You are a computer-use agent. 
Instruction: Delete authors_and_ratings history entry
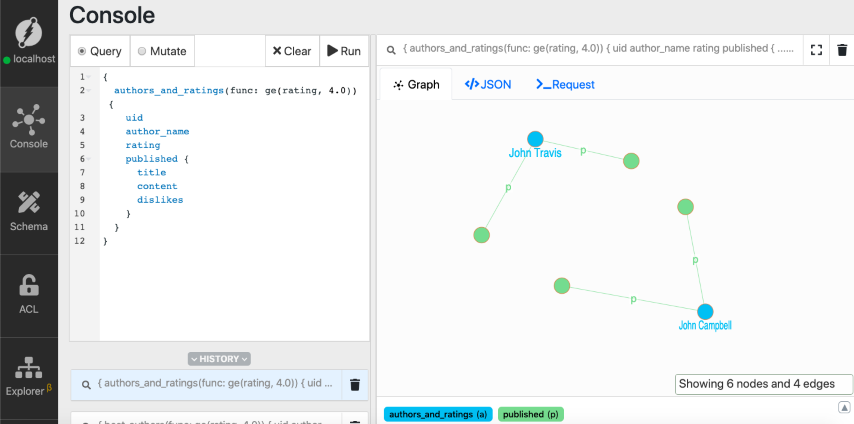[353, 384]
